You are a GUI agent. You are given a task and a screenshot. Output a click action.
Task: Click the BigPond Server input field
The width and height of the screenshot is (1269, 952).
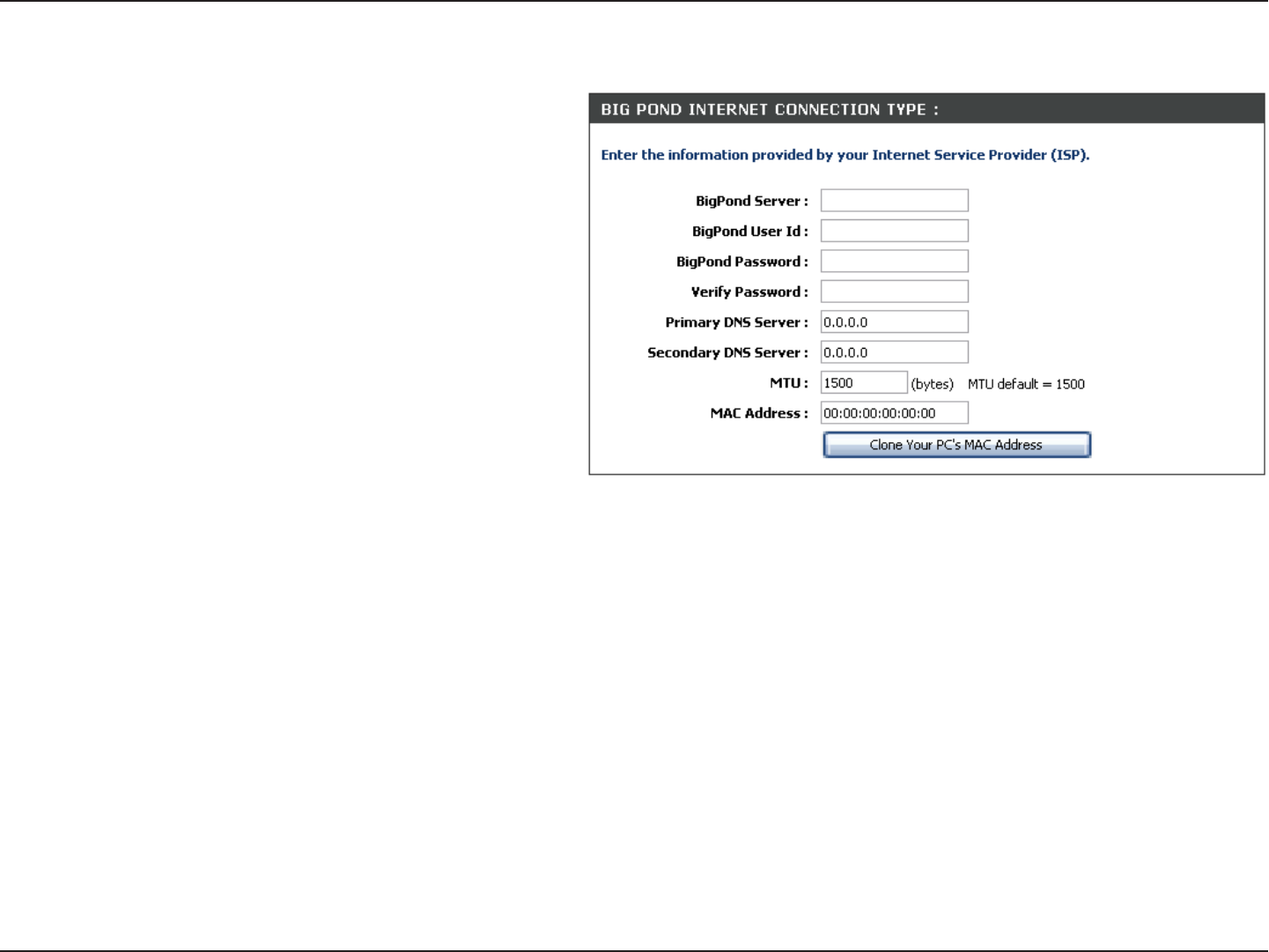point(895,201)
